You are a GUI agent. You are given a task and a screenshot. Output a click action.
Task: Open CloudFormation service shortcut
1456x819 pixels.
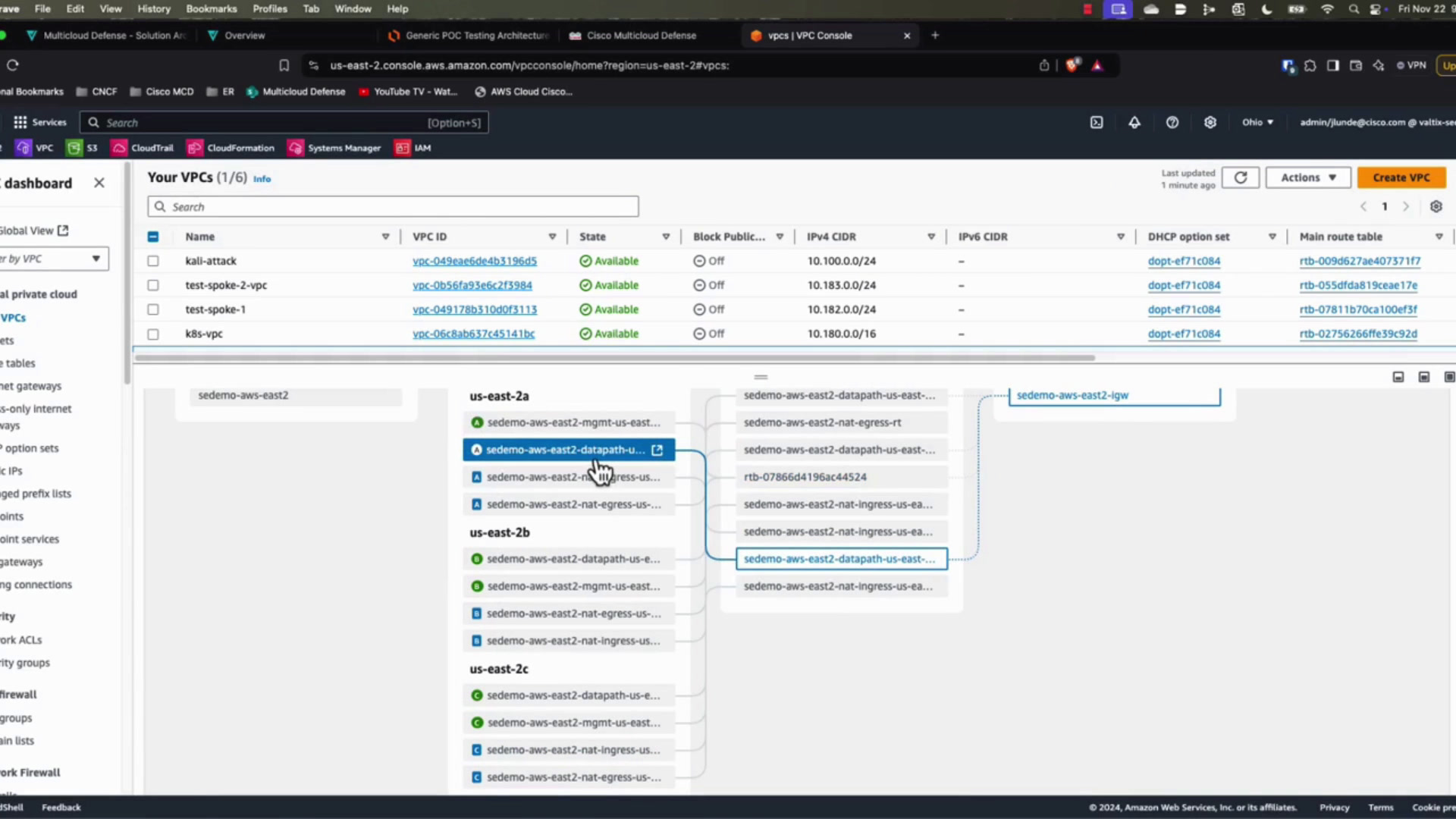tap(231, 148)
